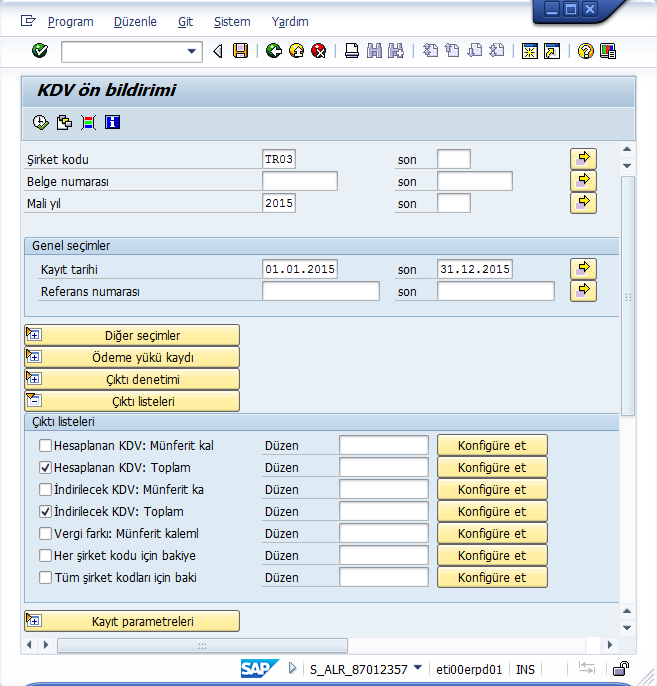Click Konfigüre et for Her şirket kodu
The height and width of the screenshot is (686, 657).
(492, 555)
